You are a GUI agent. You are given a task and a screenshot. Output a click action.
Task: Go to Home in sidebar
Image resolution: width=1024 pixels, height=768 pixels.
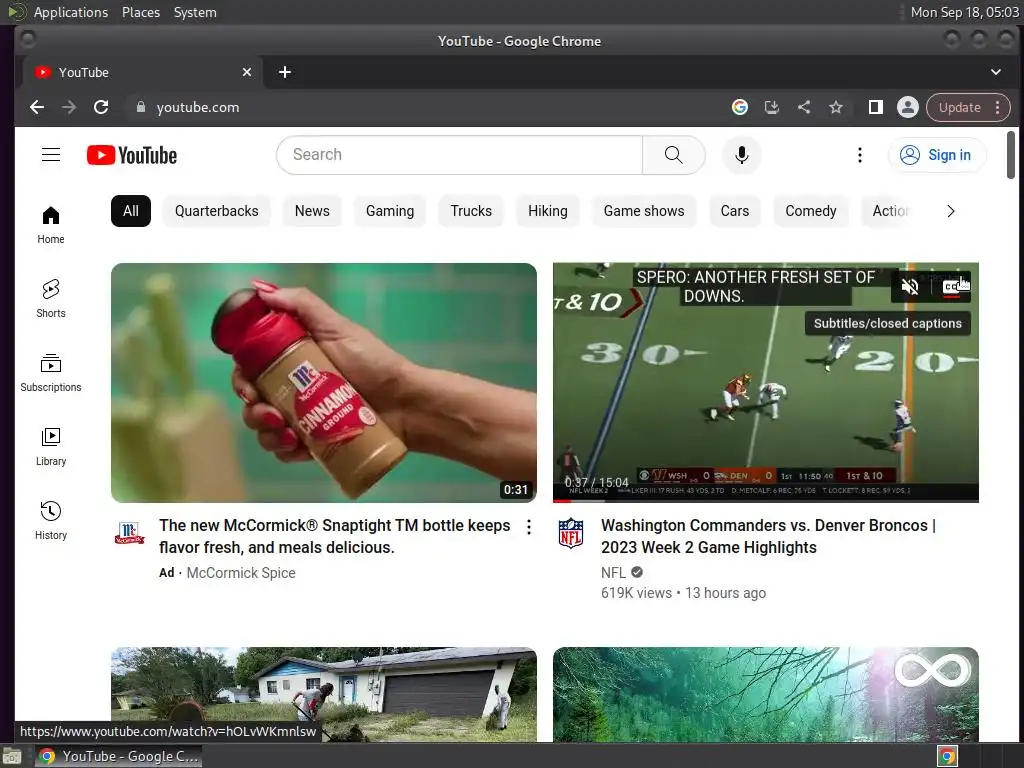(51, 225)
